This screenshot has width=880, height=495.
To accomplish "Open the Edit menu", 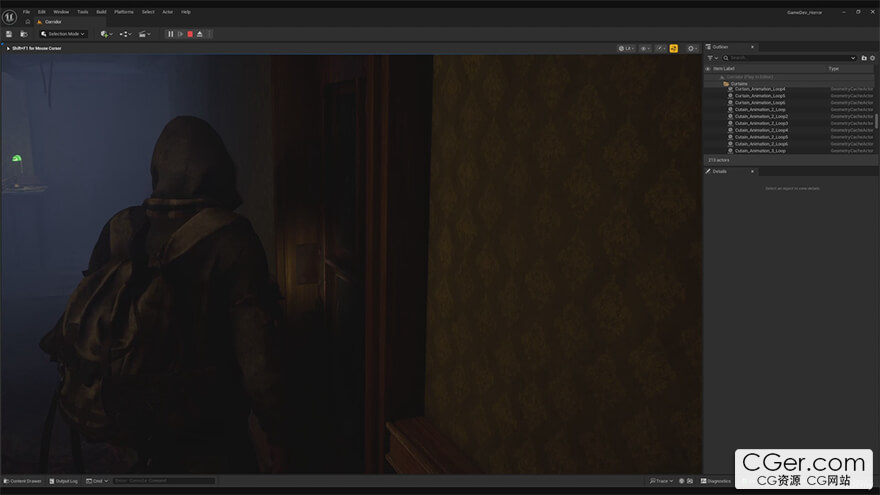I will (x=42, y=12).
